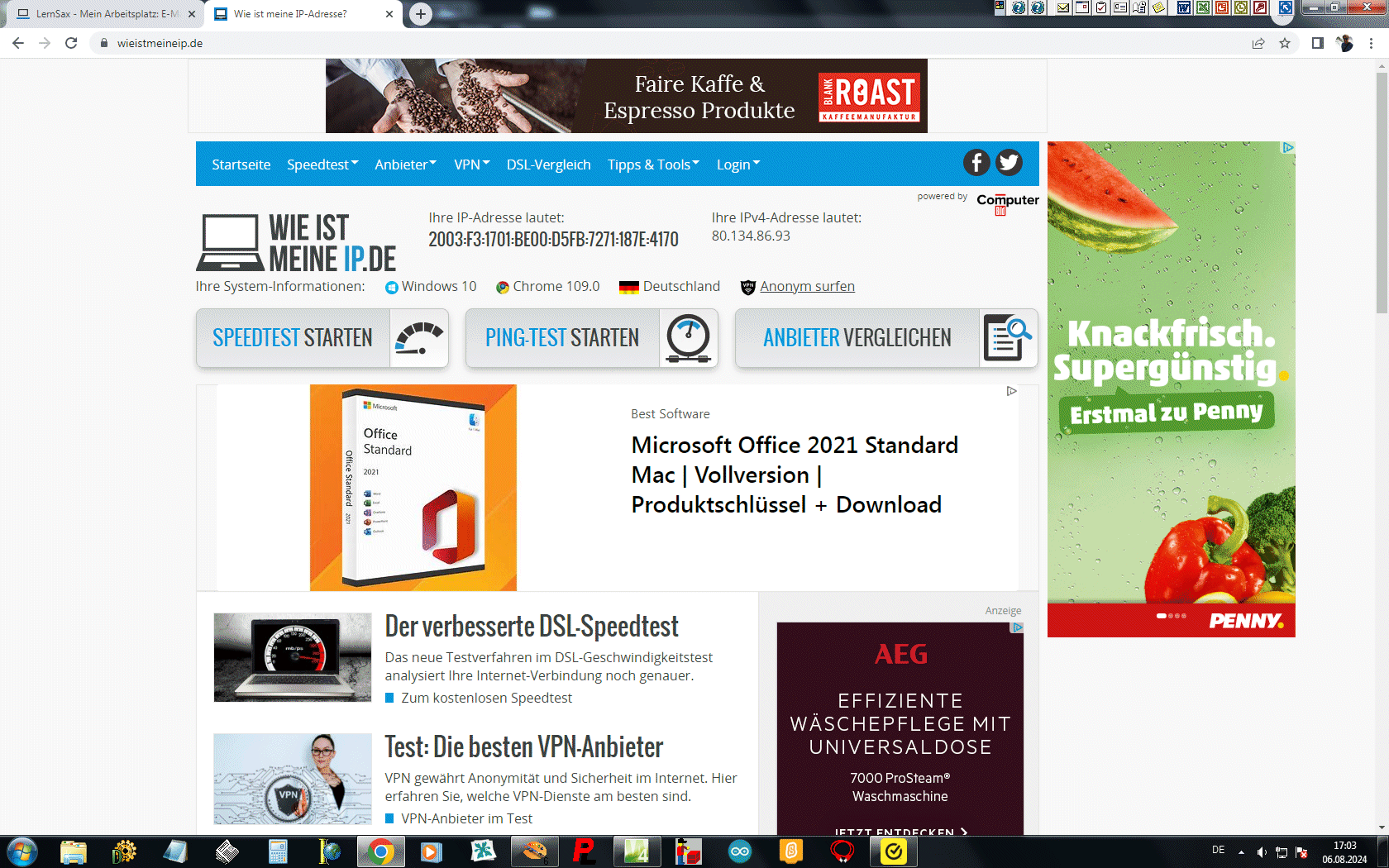This screenshot has width=1389, height=868.
Task: Expand the Tipps & Tools dropdown
Action: coord(653,165)
